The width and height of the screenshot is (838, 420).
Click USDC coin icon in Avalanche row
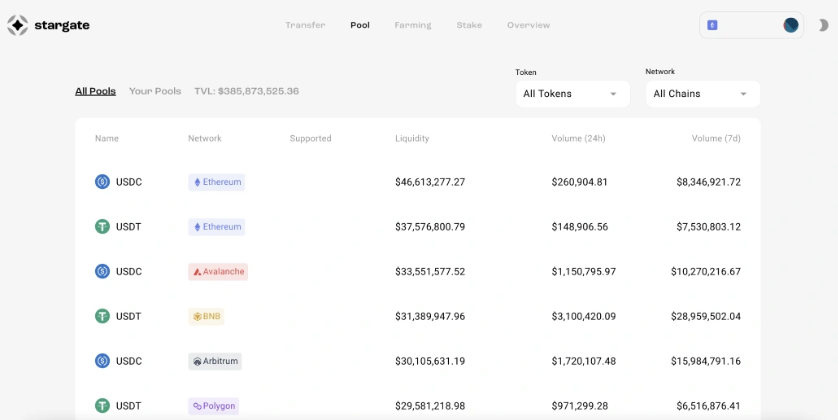(102, 271)
